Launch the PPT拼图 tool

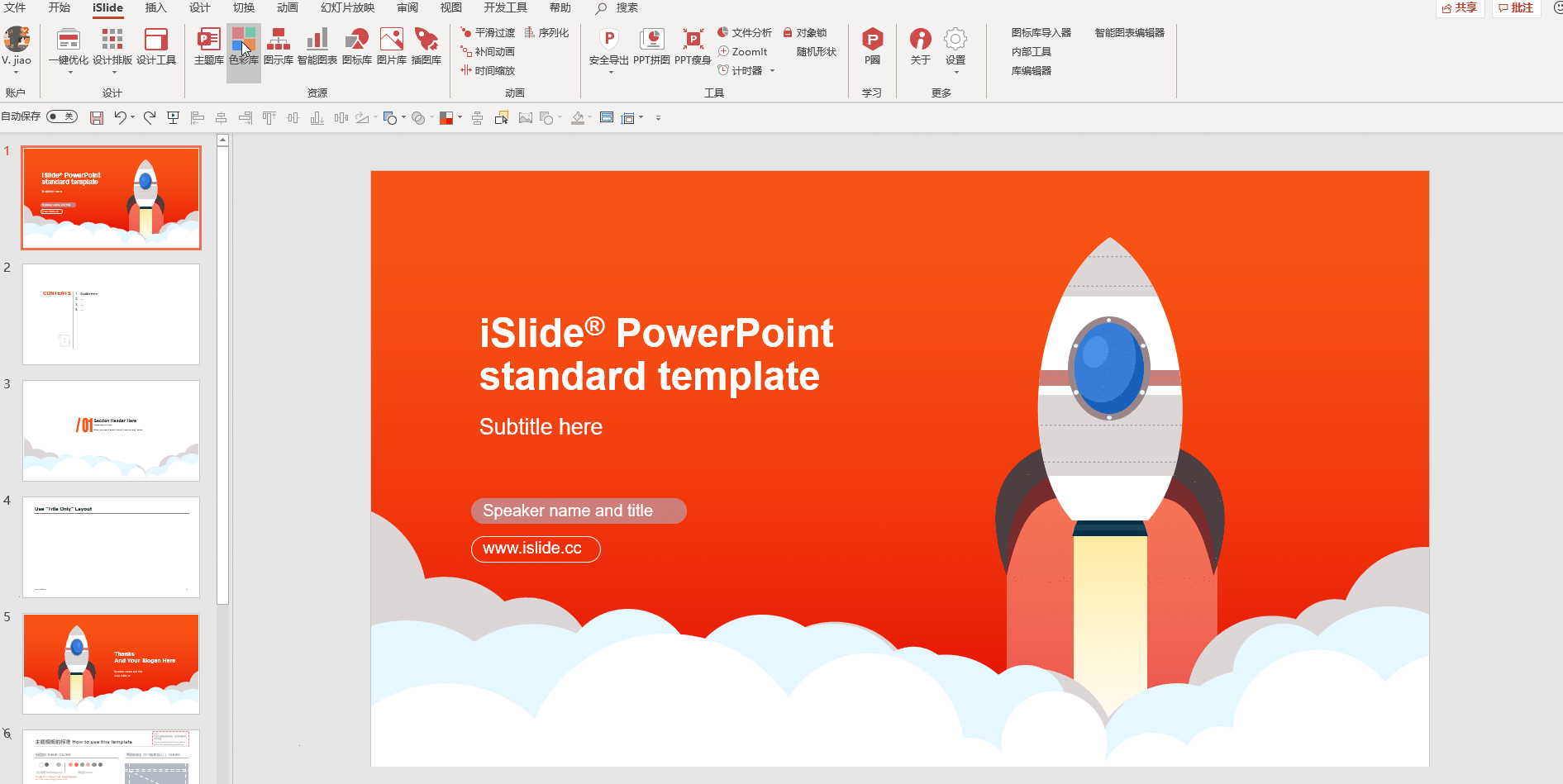(651, 45)
